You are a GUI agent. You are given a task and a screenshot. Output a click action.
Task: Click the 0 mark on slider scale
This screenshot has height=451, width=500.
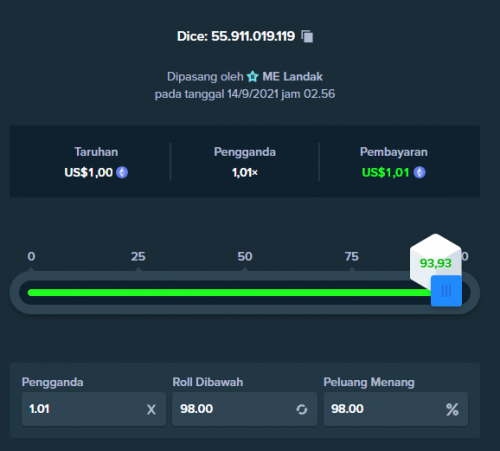point(31,256)
